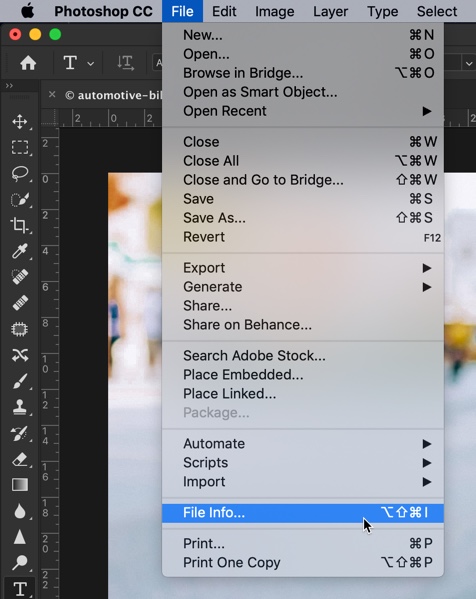
Task: Select the Eraser tool
Action: click(19, 459)
